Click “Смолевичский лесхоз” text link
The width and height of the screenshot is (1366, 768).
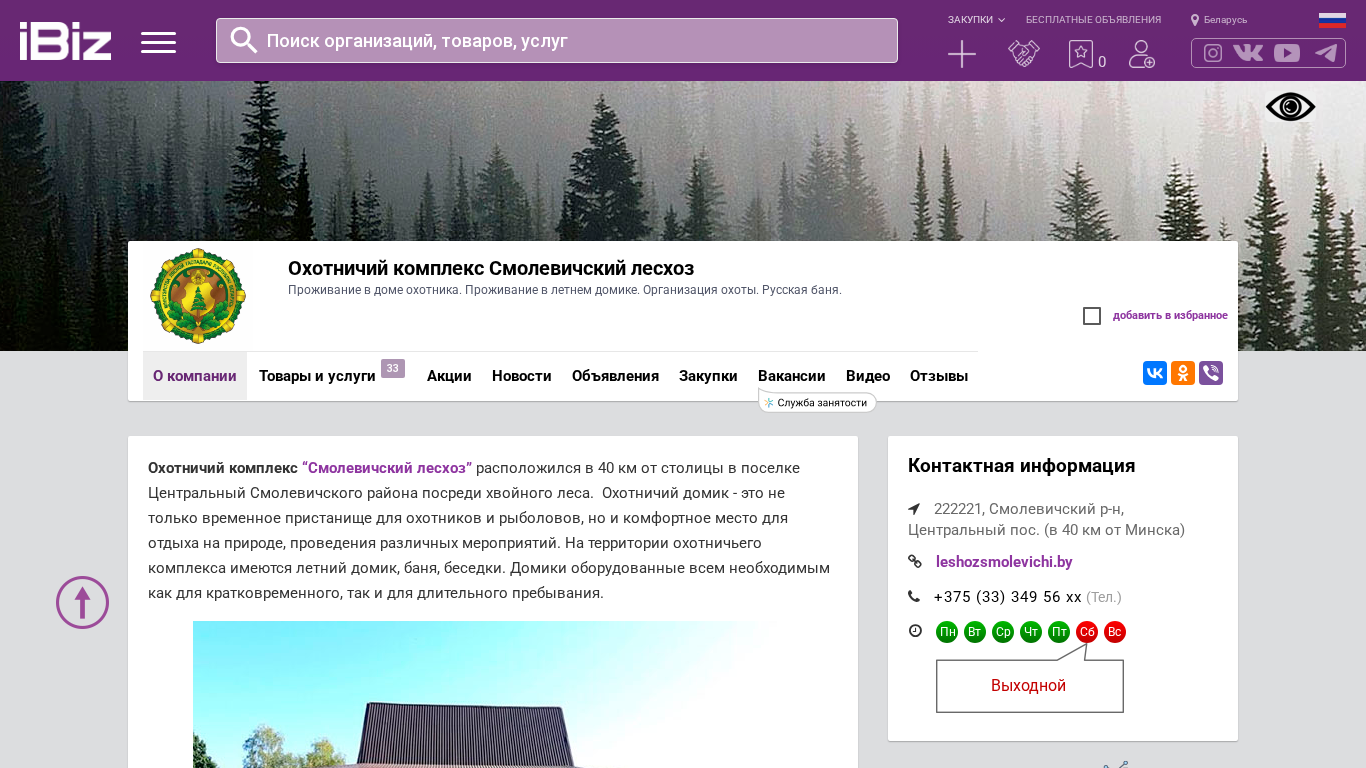click(x=387, y=468)
